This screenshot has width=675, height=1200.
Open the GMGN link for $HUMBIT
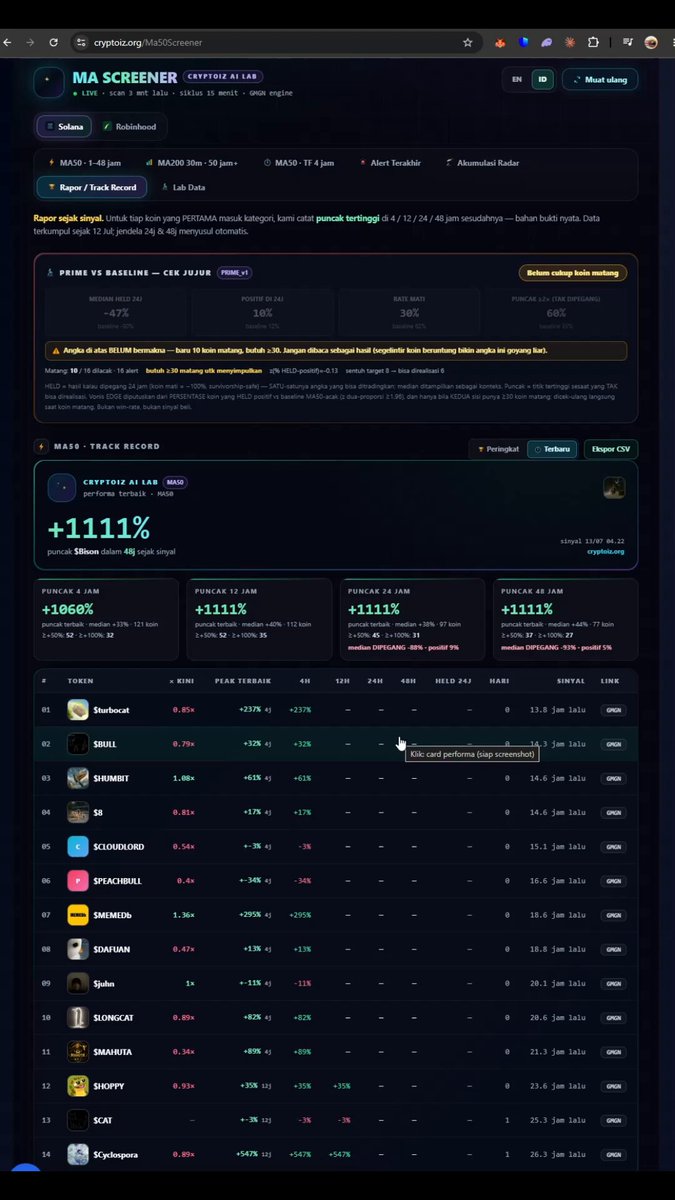point(612,778)
